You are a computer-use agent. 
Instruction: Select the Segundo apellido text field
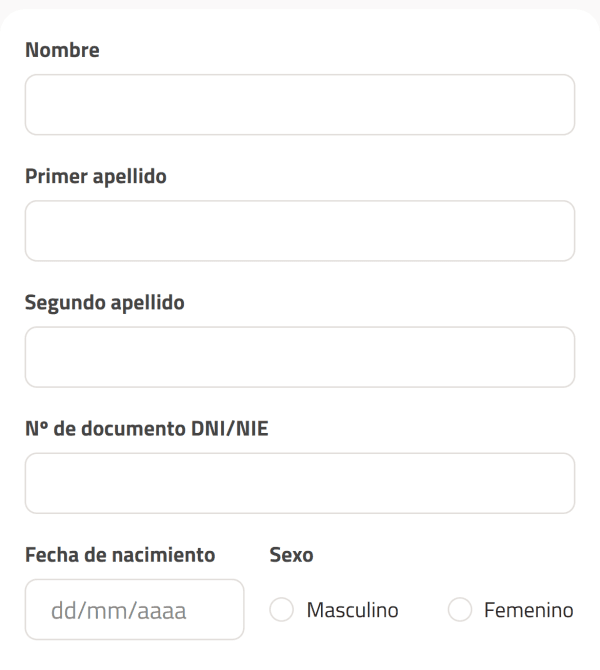point(299,357)
